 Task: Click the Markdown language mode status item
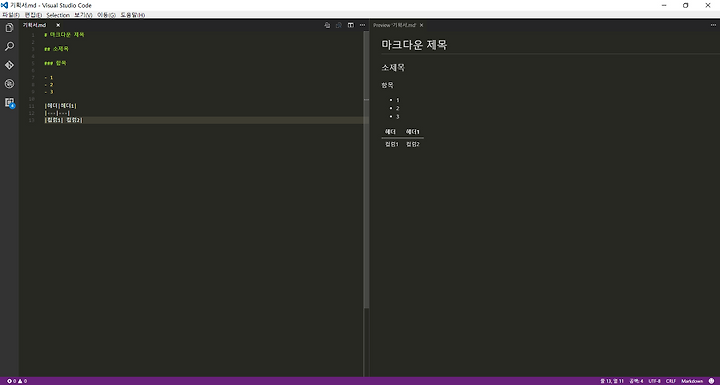click(692, 381)
